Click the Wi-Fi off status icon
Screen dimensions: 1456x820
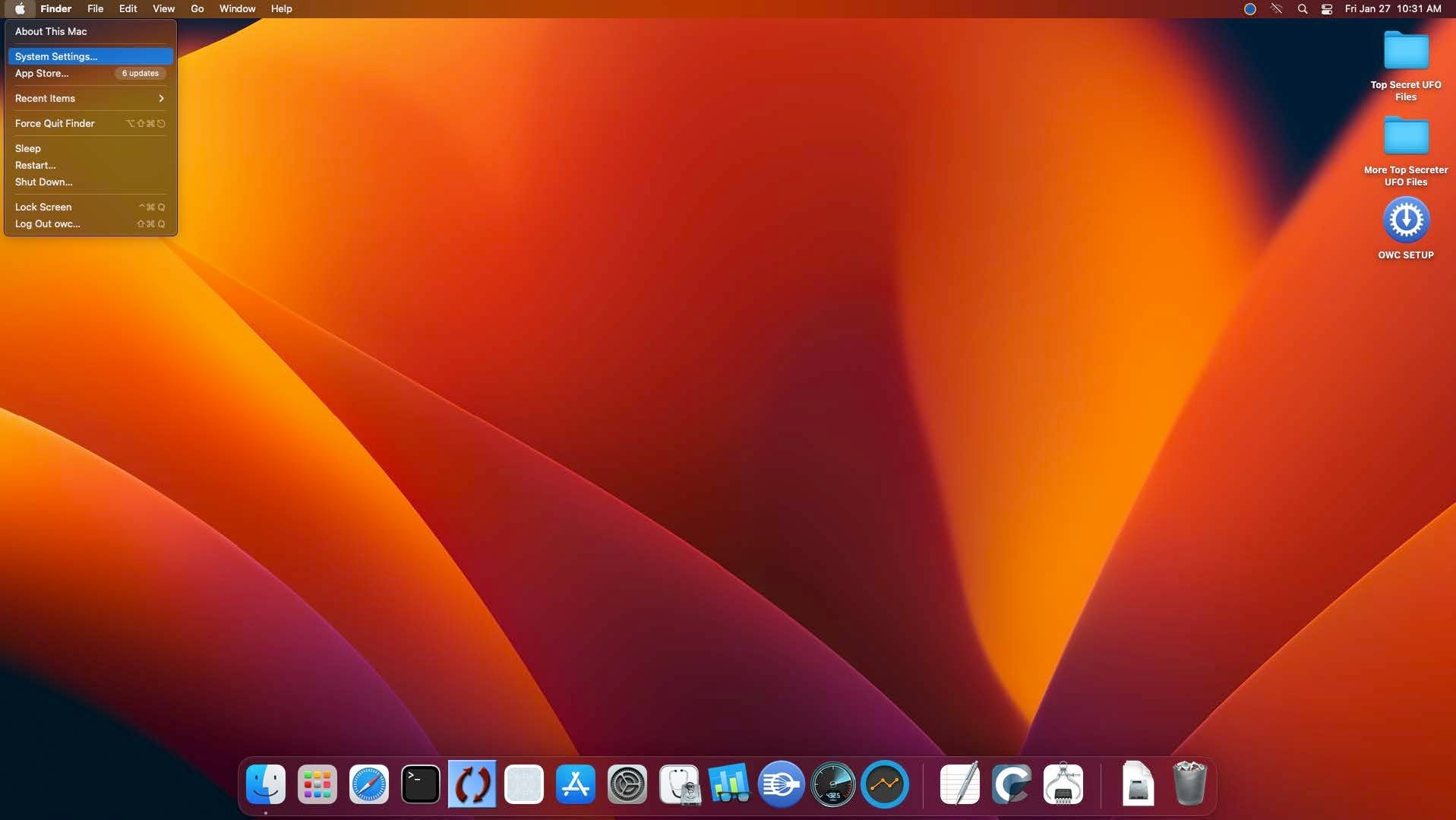click(x=1276, y=9)
